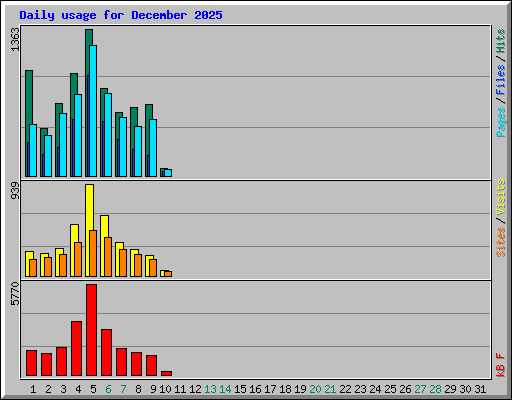Click day label 1 on x-axis

[33, 389]
